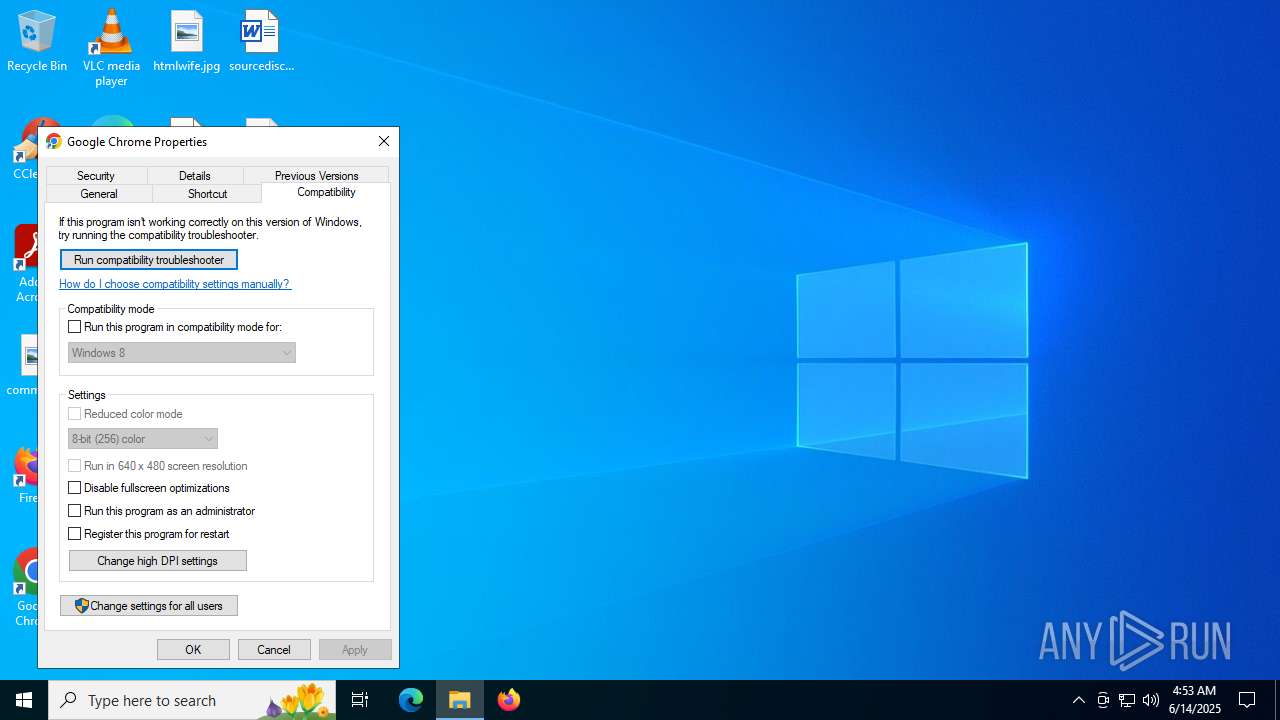Click Change high DPI settings button

click(158, 561)
